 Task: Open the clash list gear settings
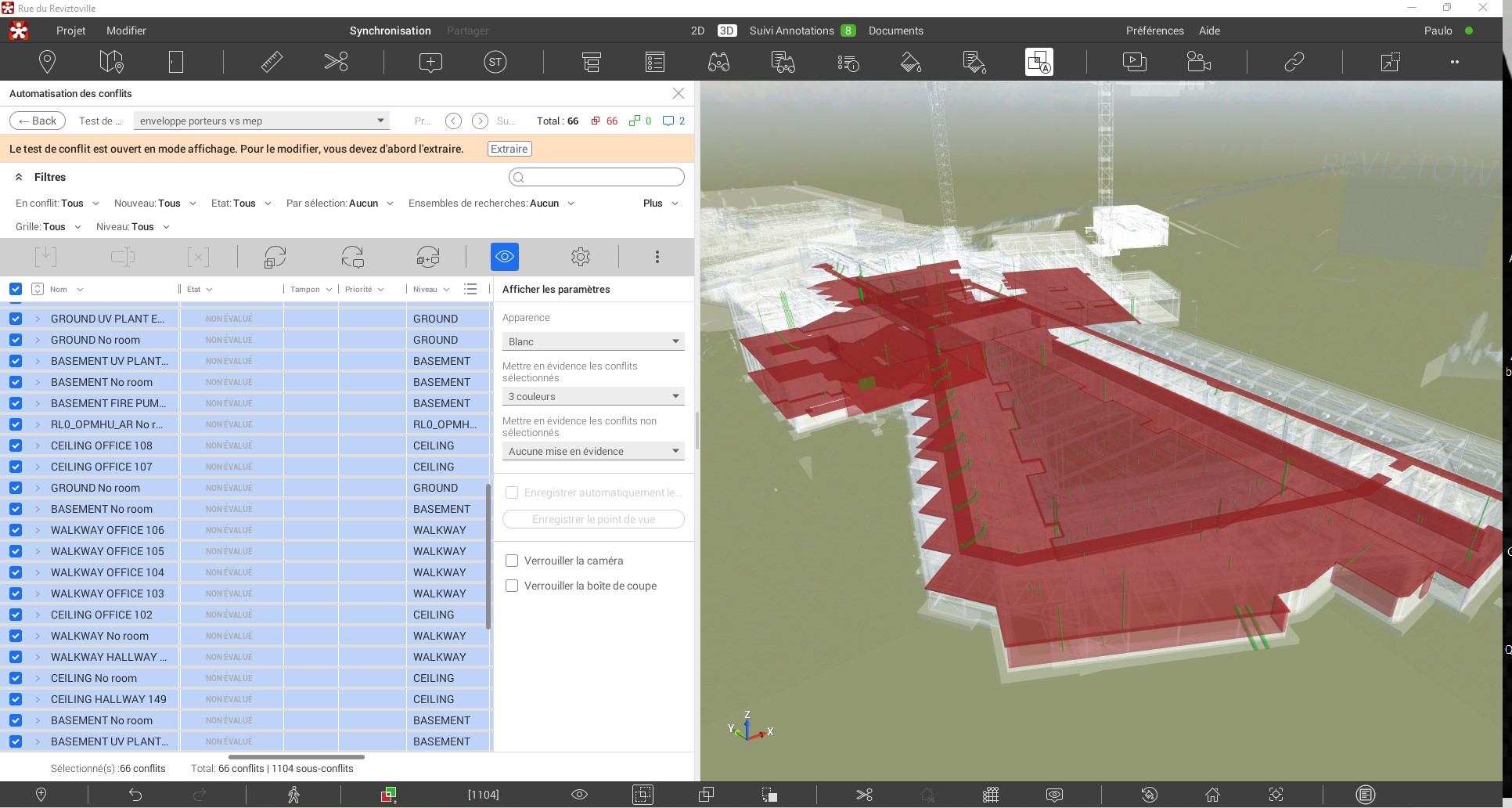click(x=580, y=257)
